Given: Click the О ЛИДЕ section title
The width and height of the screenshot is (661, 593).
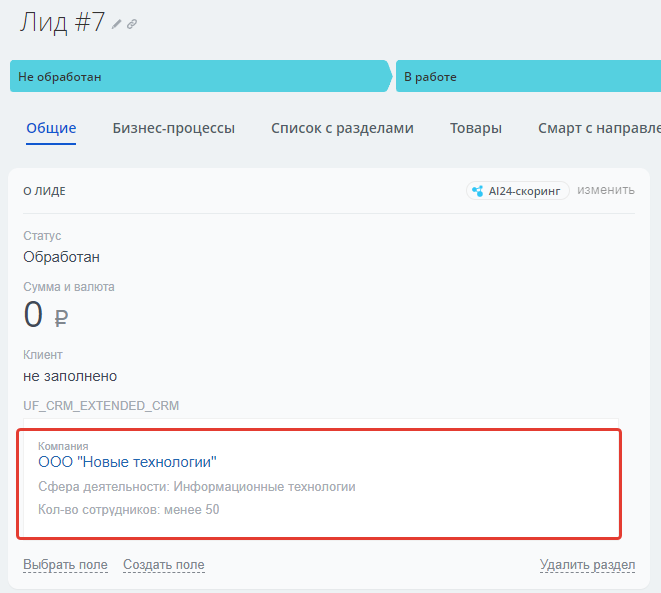Looking at the screenshot, I should [44, 191].
